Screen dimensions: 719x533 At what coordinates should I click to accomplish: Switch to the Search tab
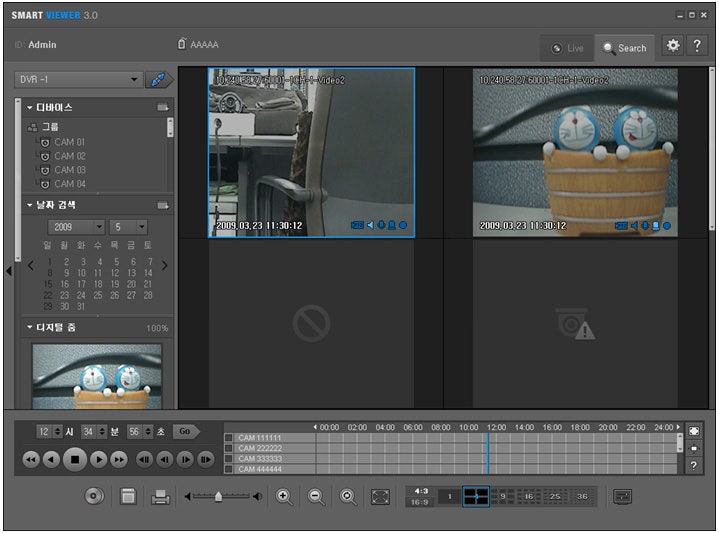pyautogui.click(x=624, y=48)
